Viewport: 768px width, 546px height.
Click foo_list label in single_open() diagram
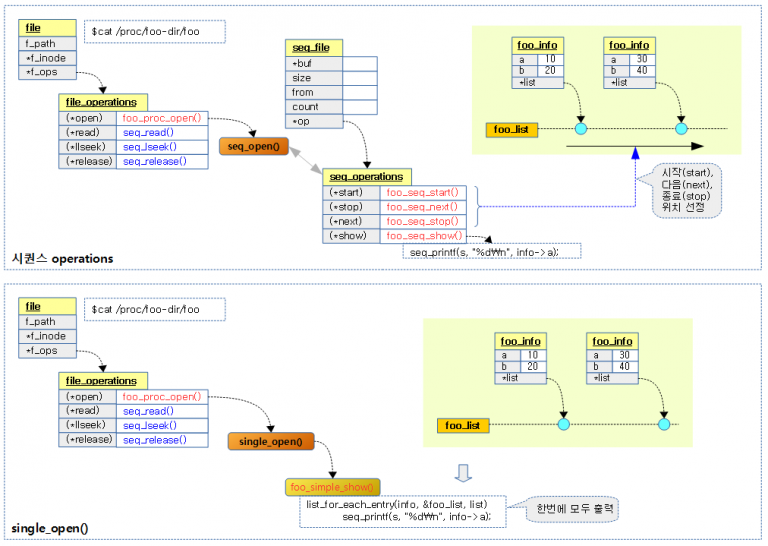463,426
